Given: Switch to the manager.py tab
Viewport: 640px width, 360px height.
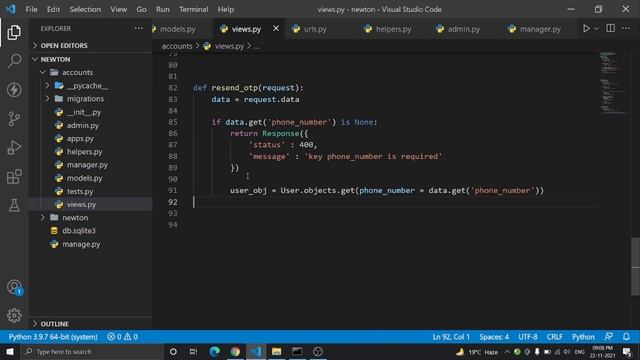Looking at the screenshot, I should point(540,29).
